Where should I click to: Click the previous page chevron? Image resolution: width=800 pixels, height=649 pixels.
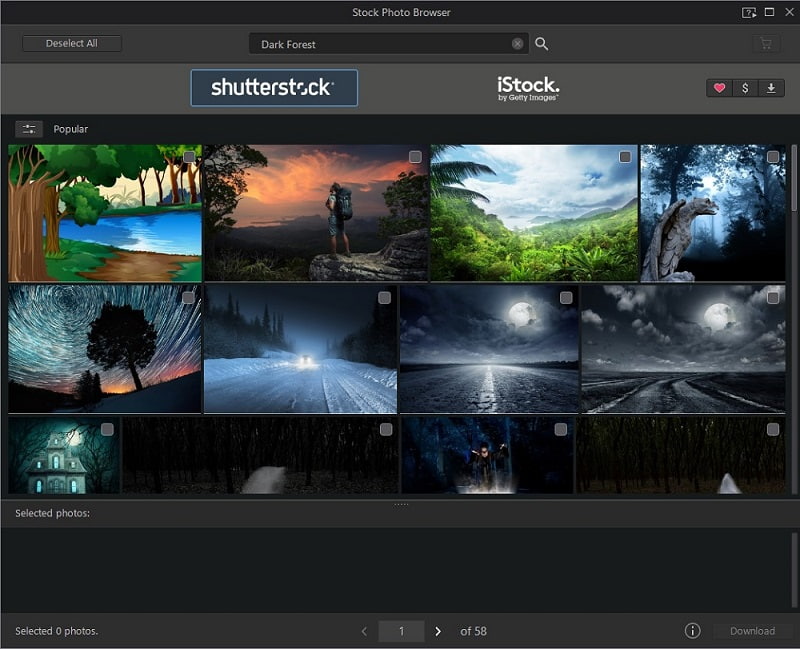[364, 631]
